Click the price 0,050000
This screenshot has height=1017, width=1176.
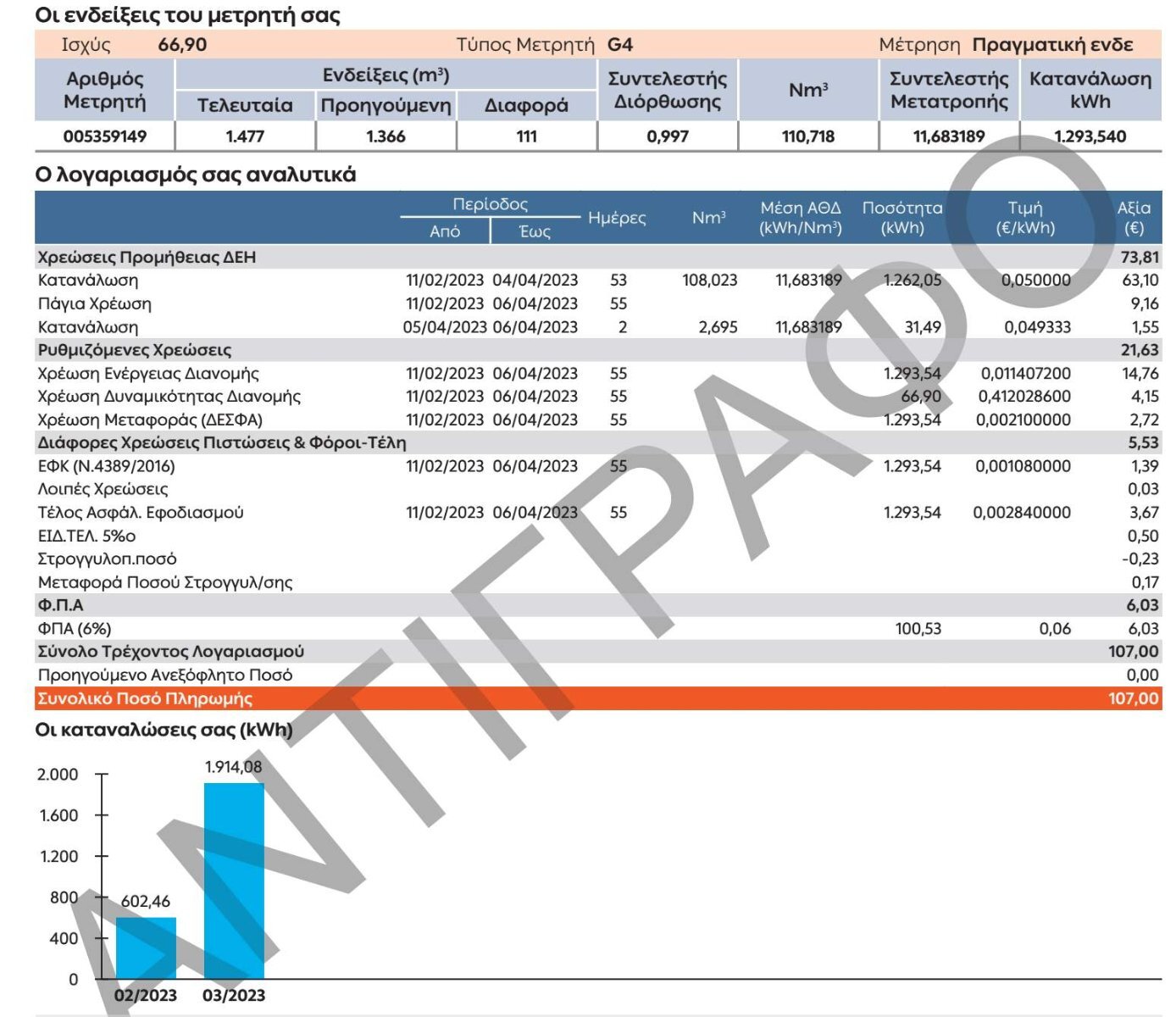pyautogui.click(x=1036, y=281)
